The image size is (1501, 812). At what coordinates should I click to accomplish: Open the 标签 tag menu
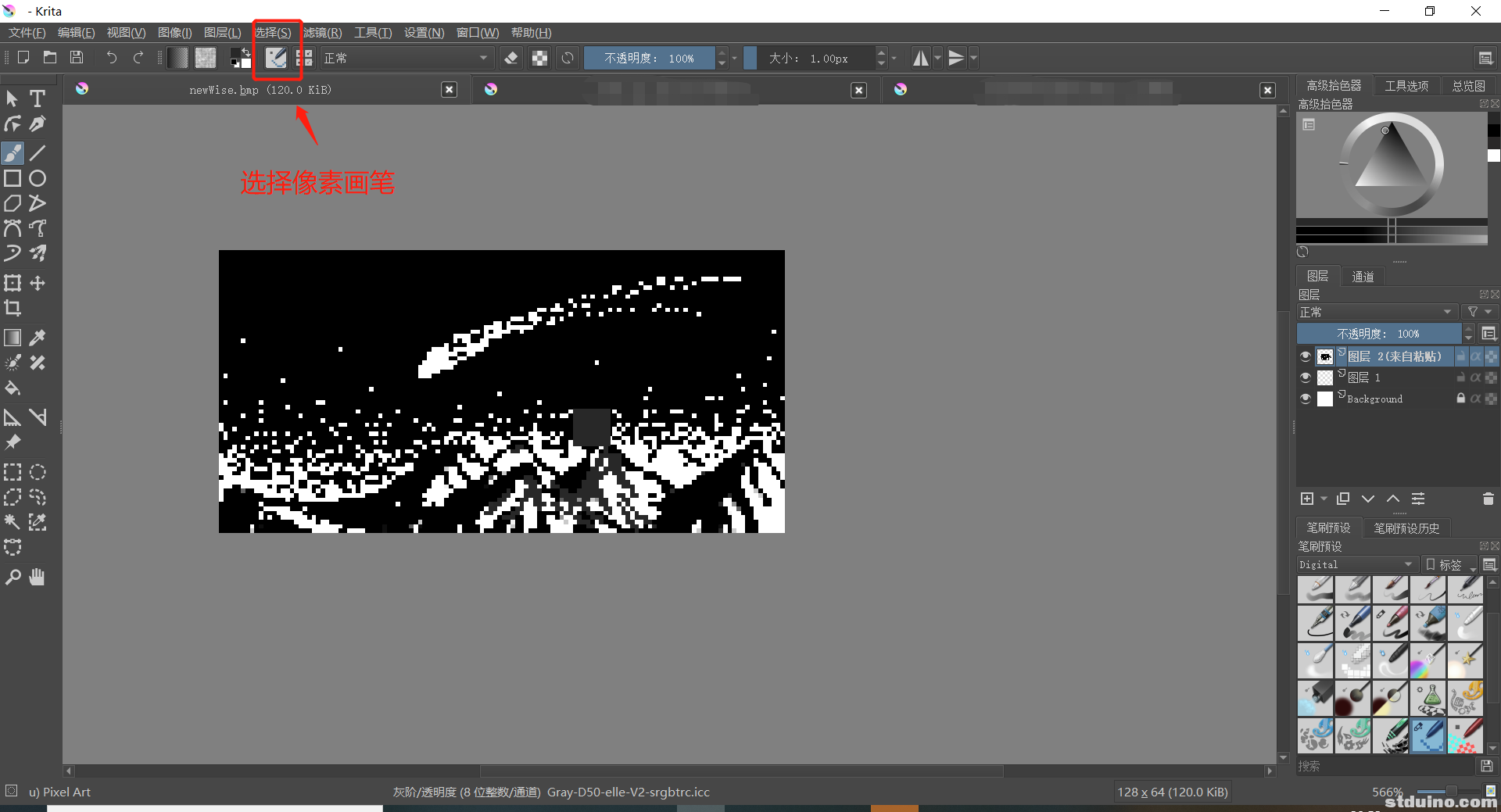point(1450,564)
